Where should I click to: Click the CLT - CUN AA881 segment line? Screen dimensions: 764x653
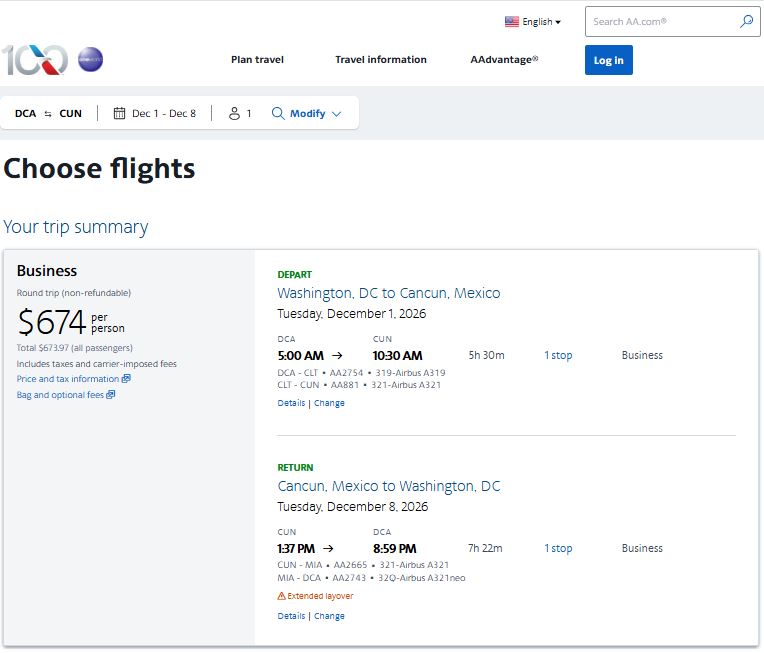359,385
